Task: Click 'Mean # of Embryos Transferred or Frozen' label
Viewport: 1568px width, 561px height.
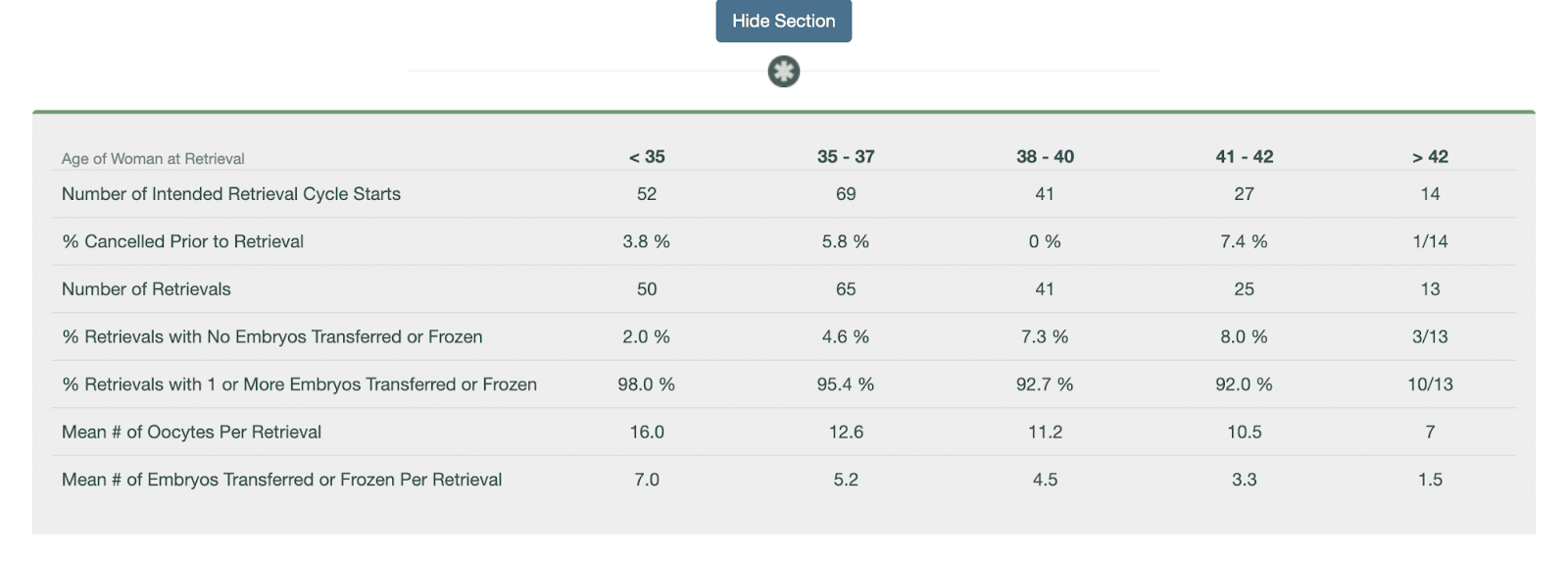Action: click(x=281, y=480)
